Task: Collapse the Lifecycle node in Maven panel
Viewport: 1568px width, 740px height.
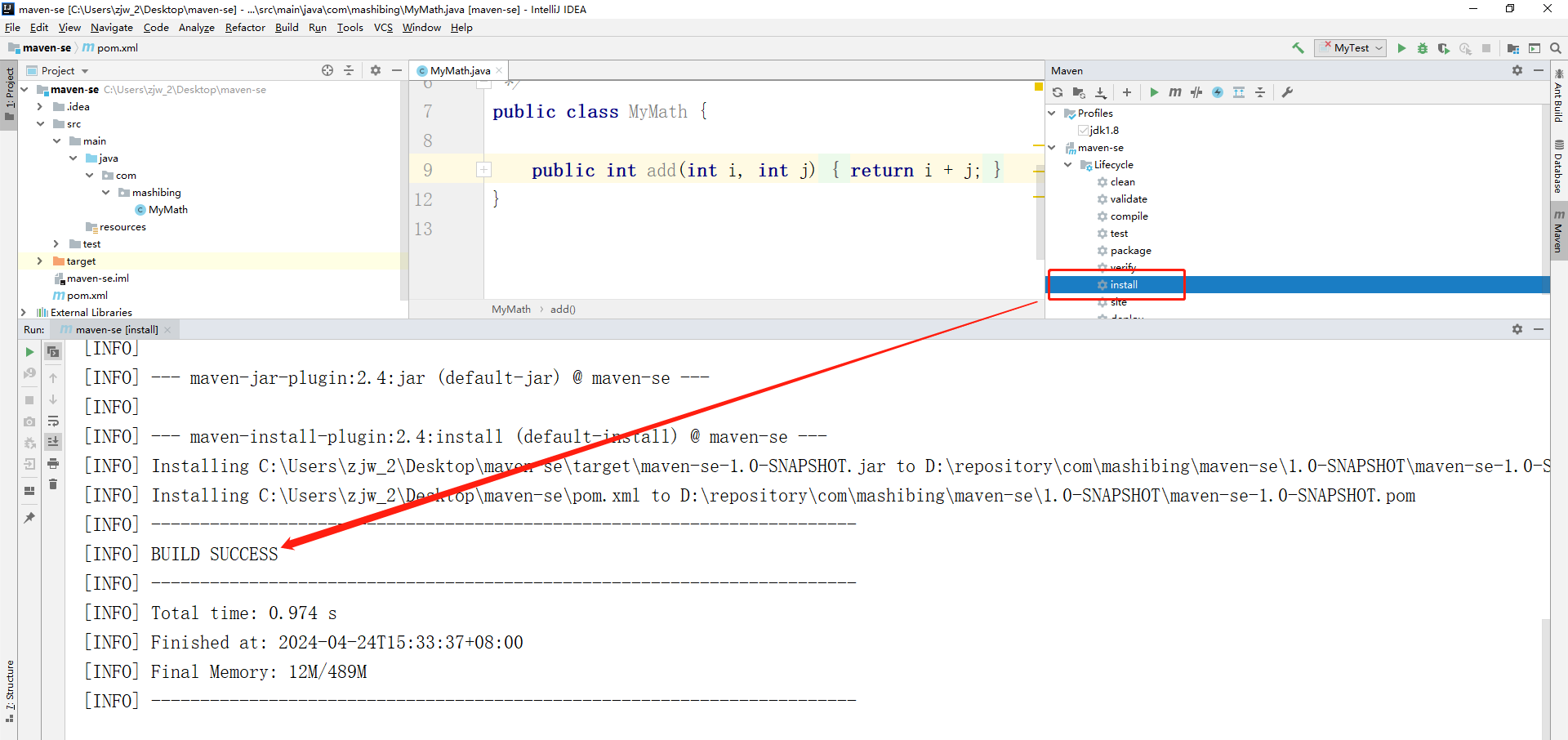Action: (x=1068, y=165)
